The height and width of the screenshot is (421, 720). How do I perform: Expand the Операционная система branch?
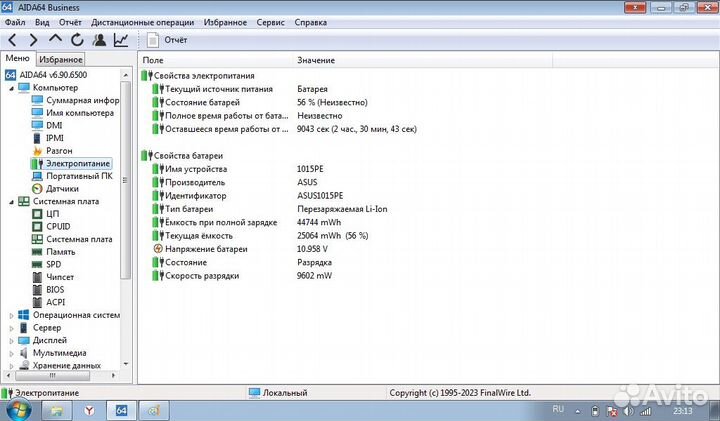11,315
